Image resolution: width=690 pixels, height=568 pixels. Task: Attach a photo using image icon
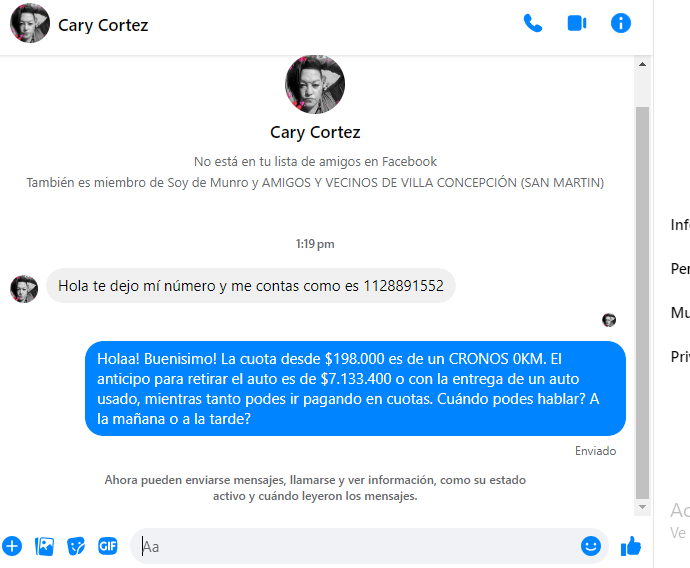click(44, 546)
